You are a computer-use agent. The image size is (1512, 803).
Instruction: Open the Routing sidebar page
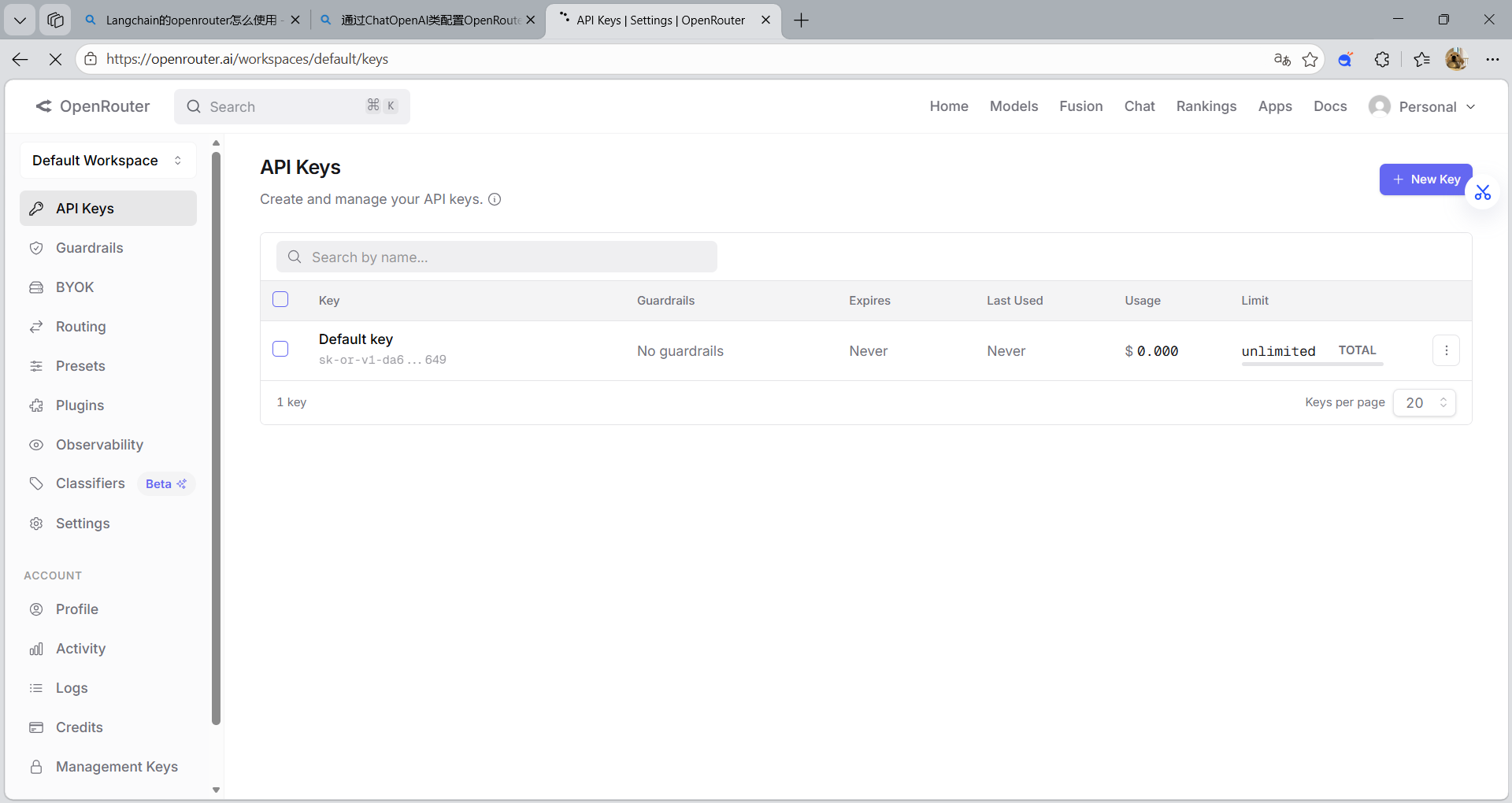pyautogui.click(x=108, y=327)
